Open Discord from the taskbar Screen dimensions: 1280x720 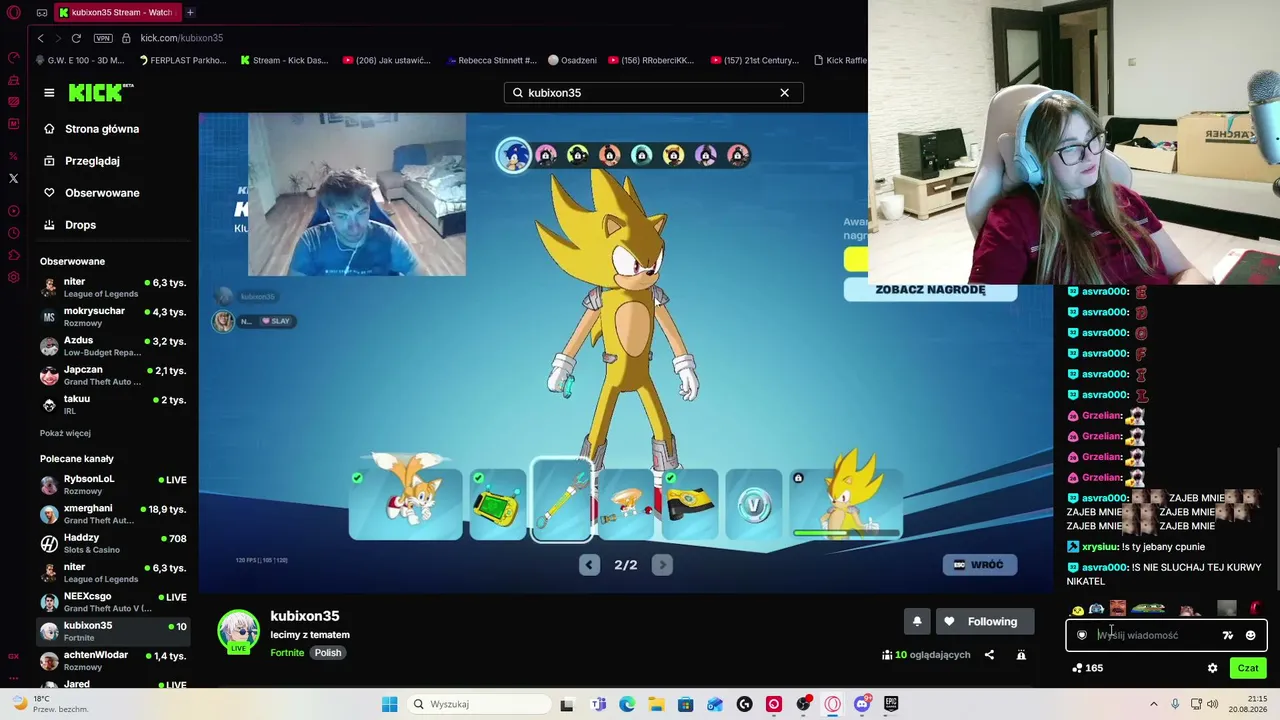862,704
